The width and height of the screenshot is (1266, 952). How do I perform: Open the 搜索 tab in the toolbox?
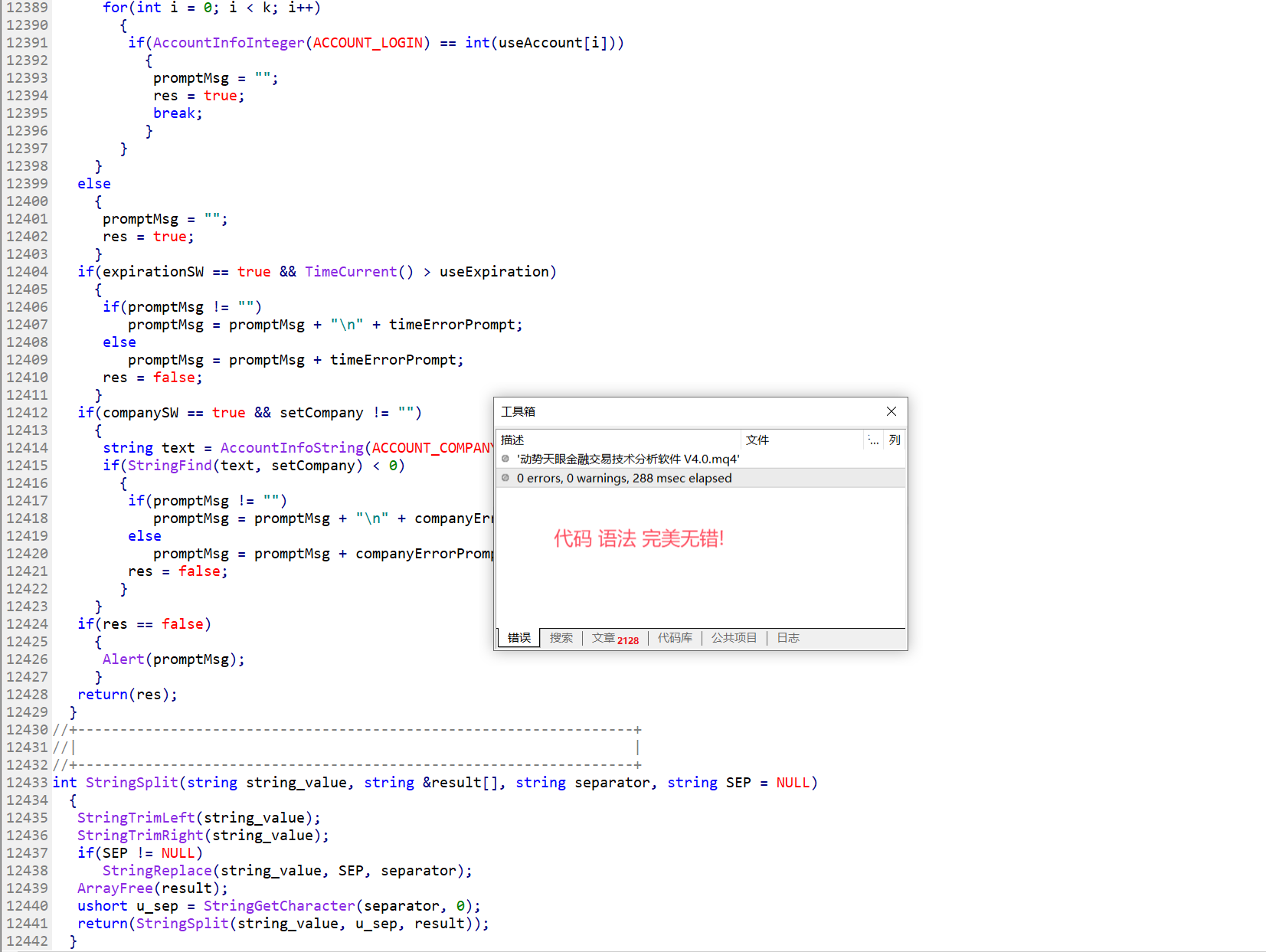click(561, 638)
